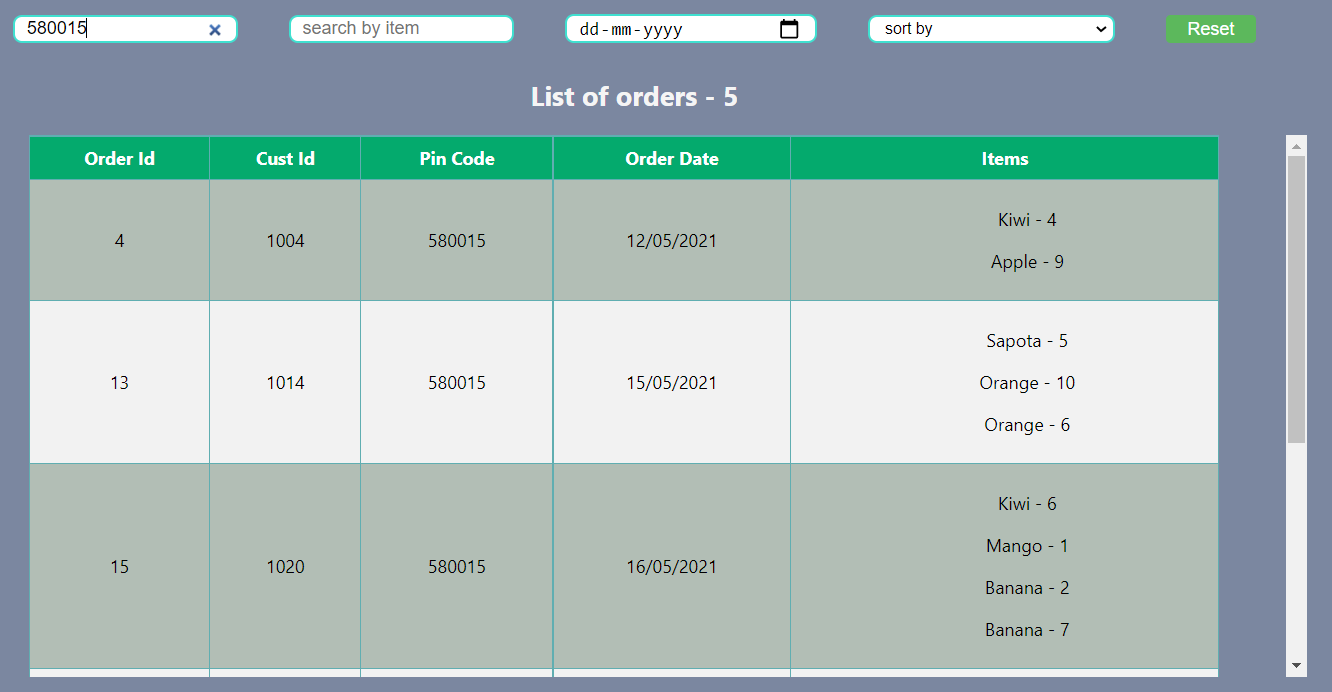Click the Kiwi - 4 item

coord(1027,220)
